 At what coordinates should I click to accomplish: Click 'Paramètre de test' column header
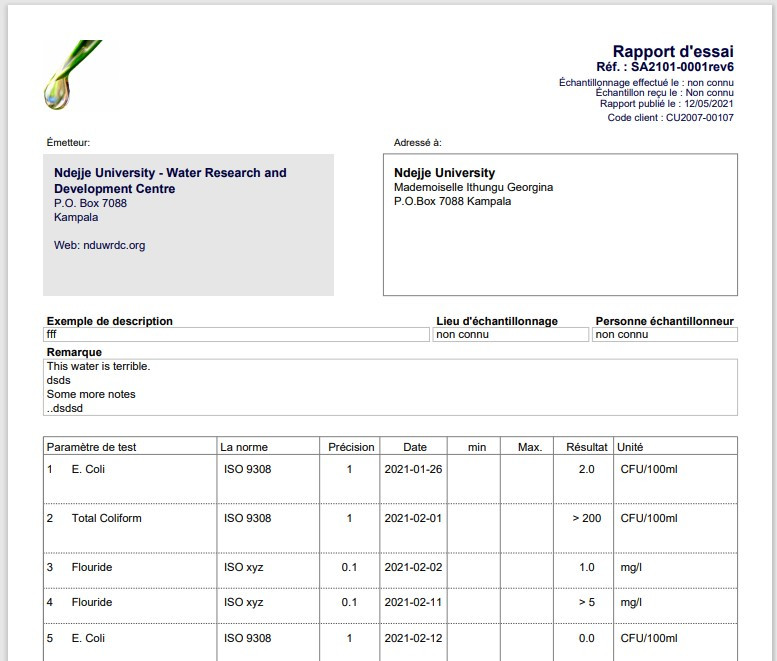click(x=91, y=447)
